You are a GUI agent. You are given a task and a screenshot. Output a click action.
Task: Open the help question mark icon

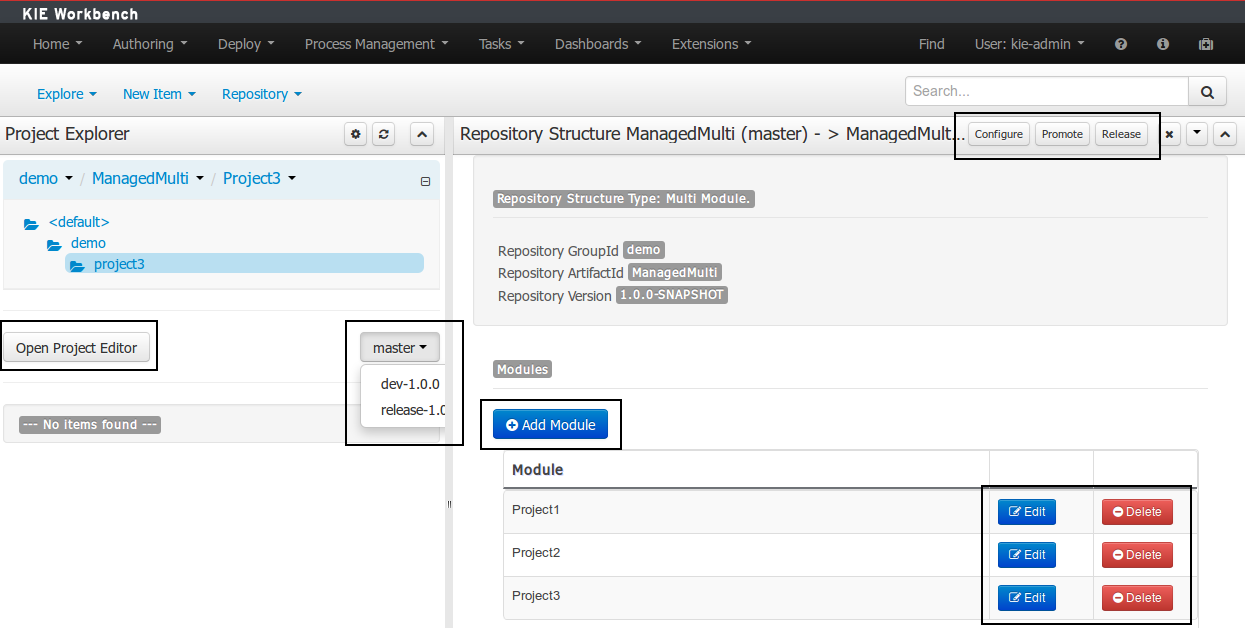(x=1120, y=43)
